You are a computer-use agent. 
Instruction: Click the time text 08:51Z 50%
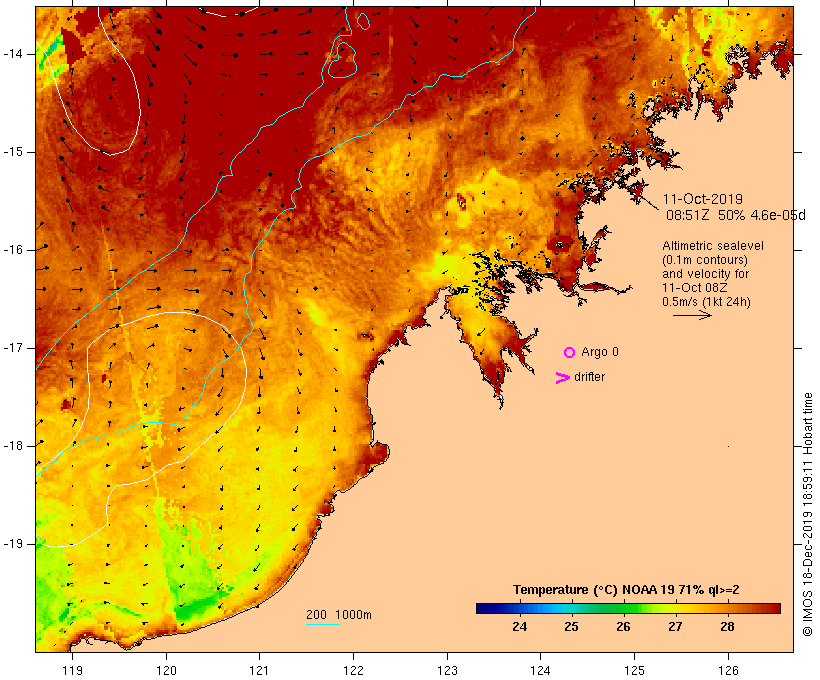point(705,216)
